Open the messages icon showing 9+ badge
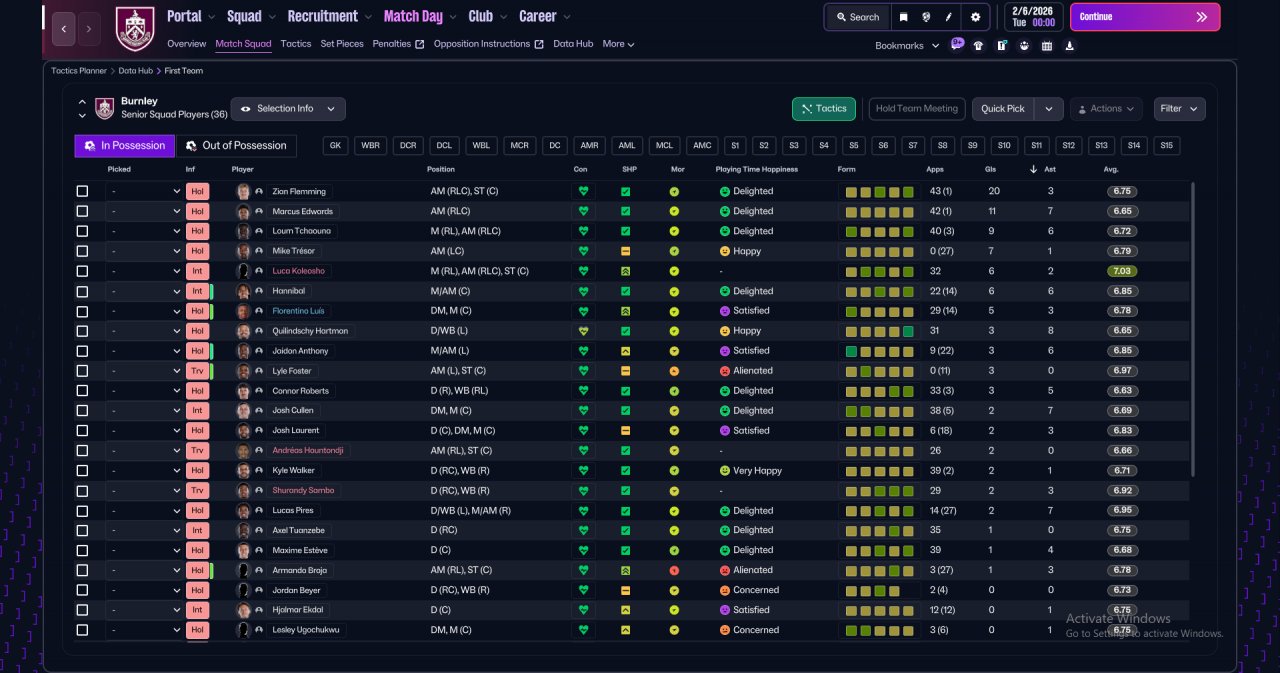Viewport: 1280px width, 673px height. pos(957,45)
